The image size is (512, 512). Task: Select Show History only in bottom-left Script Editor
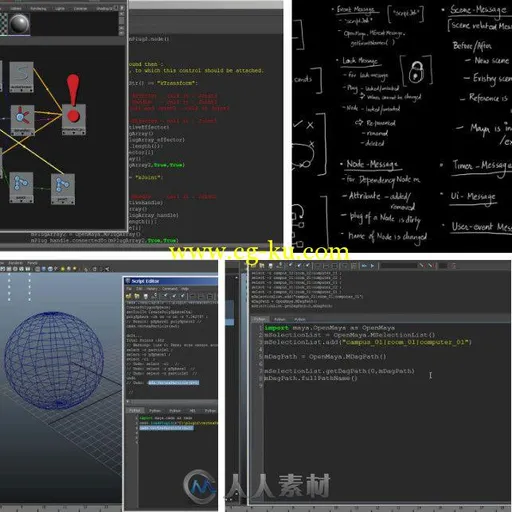point(193,296)
